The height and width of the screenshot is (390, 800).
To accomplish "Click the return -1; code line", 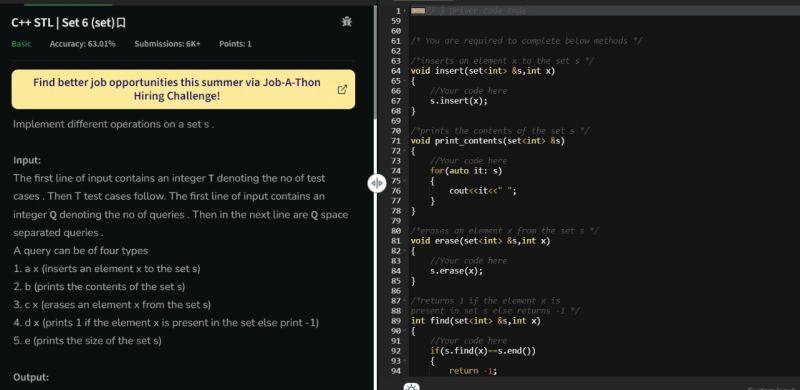I will [x=473, y=371].
